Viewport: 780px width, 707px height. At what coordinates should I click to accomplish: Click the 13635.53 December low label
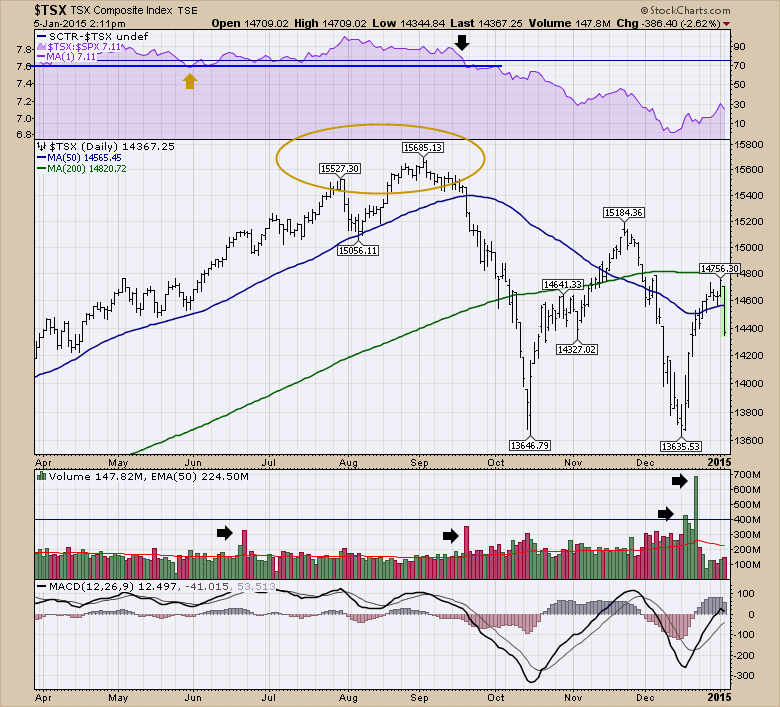pyautogui.click(x=681, y=446)
